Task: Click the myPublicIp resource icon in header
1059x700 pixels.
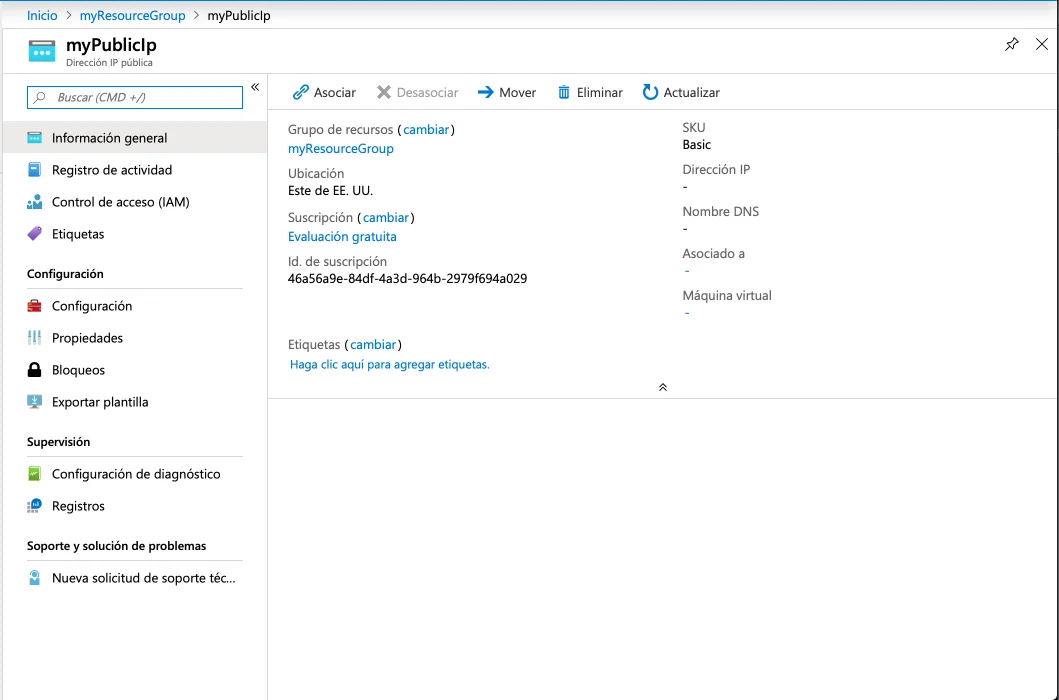Action: point(41,51)
